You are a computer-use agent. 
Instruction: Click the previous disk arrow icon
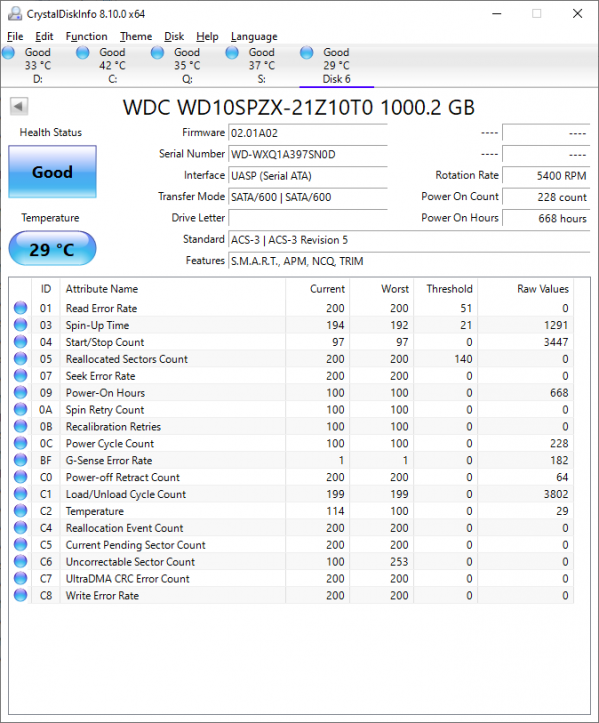pos(19,107)
